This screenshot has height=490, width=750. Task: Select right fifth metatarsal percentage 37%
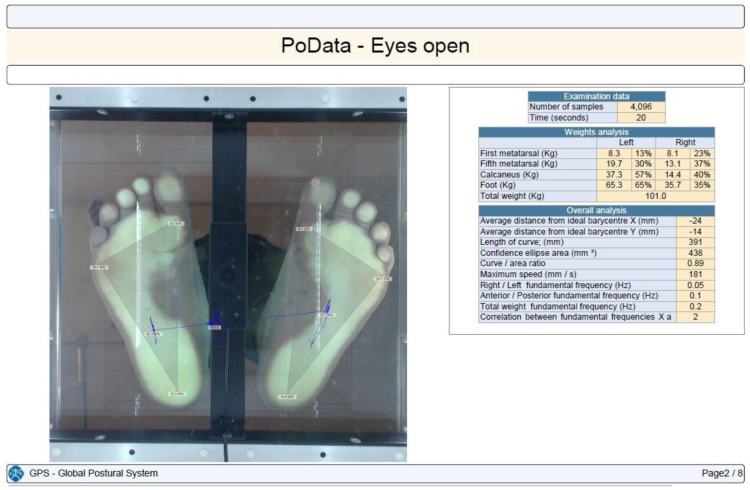pyautogui.click(x=702, y=164)
